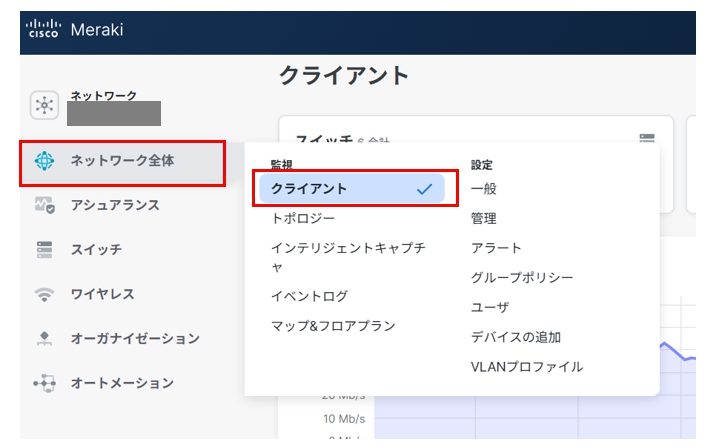Click the switch card icon at top right

647,140
